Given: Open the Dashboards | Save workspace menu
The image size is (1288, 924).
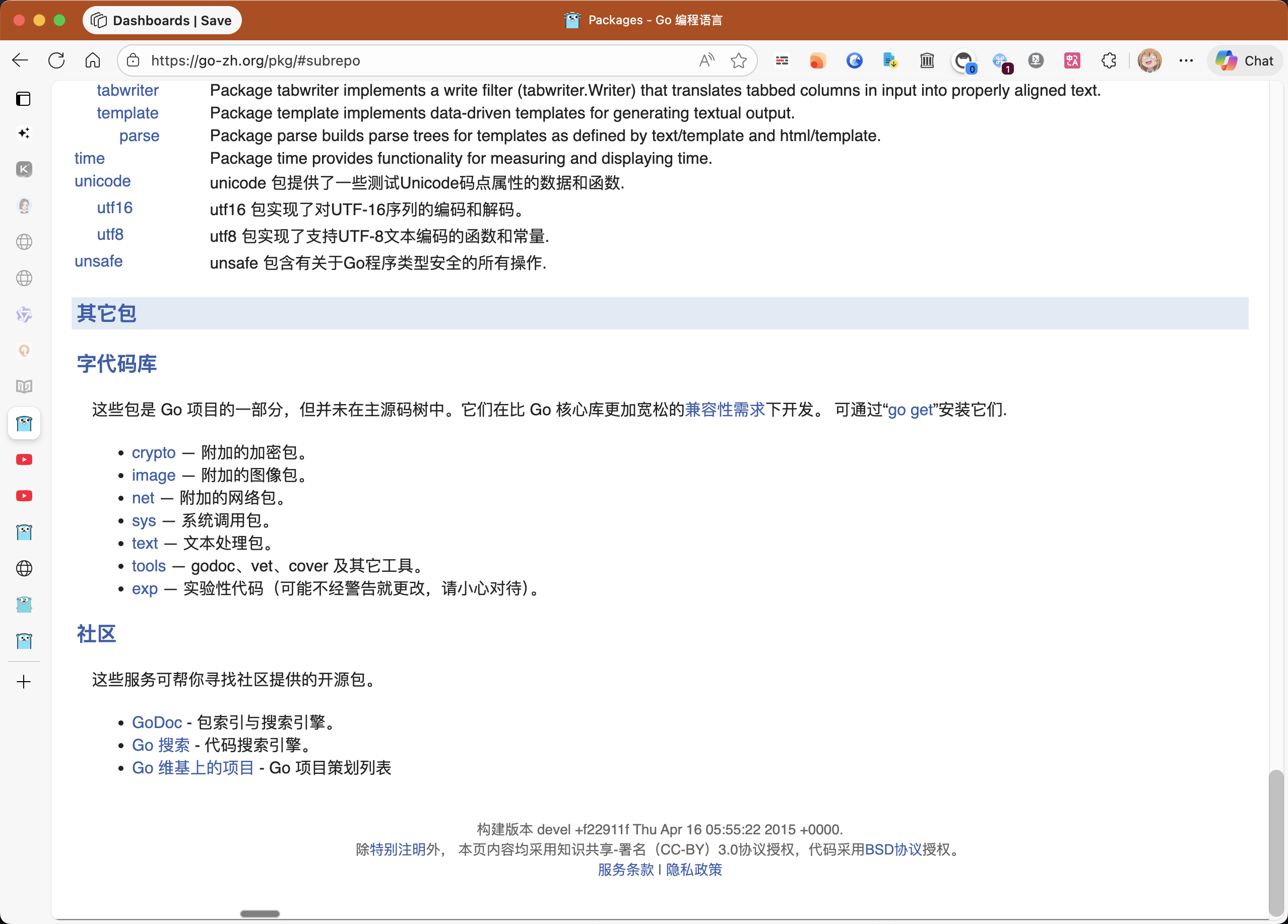Looking at the screenshot, I should click(162, 21).
